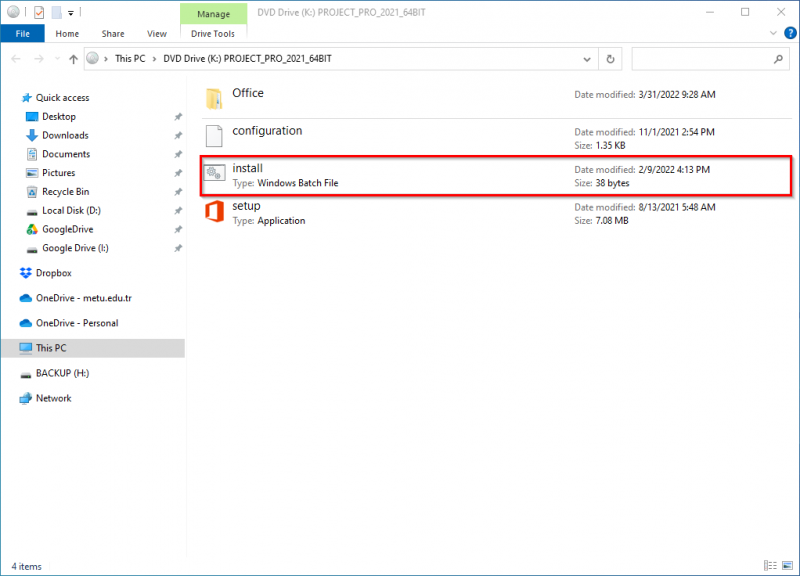
Task: Go back with the Back arrow
Action: [16, 59]
